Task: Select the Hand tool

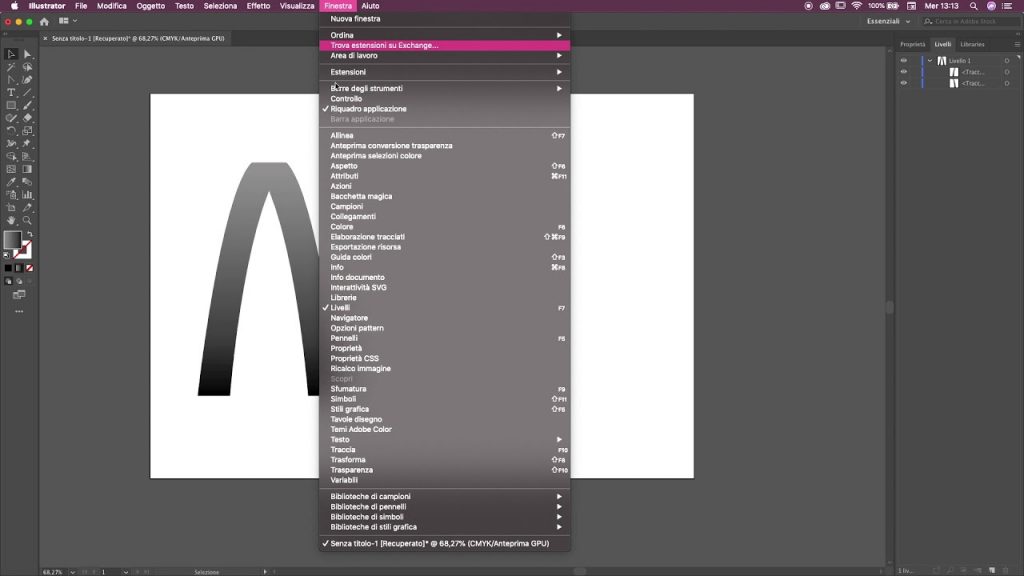Action: [x=11, y=220]
